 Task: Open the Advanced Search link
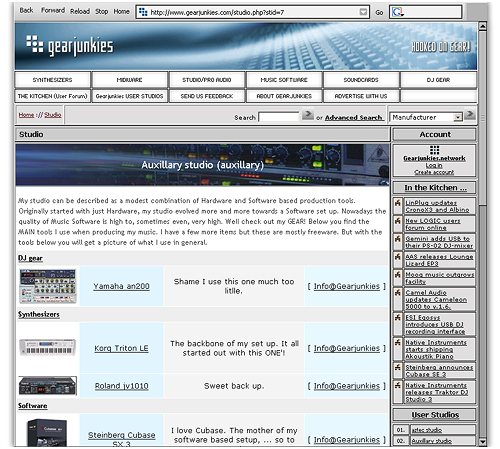click(353, 117)
